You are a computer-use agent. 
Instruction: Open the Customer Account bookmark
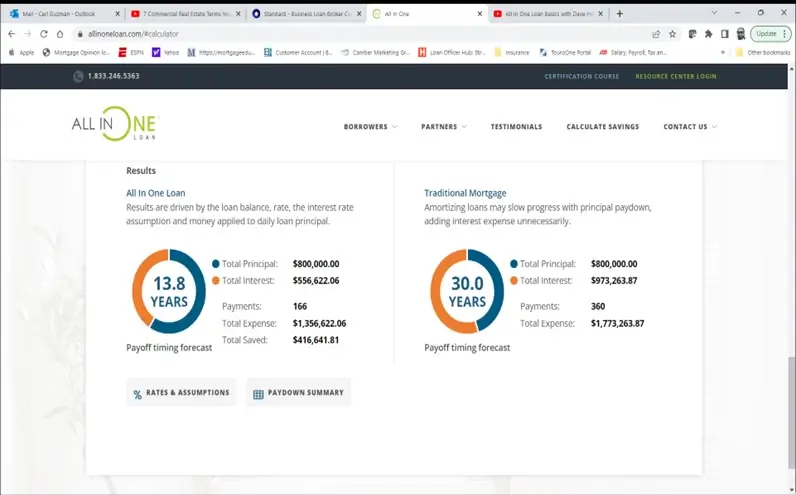click(x=298, y=52)
